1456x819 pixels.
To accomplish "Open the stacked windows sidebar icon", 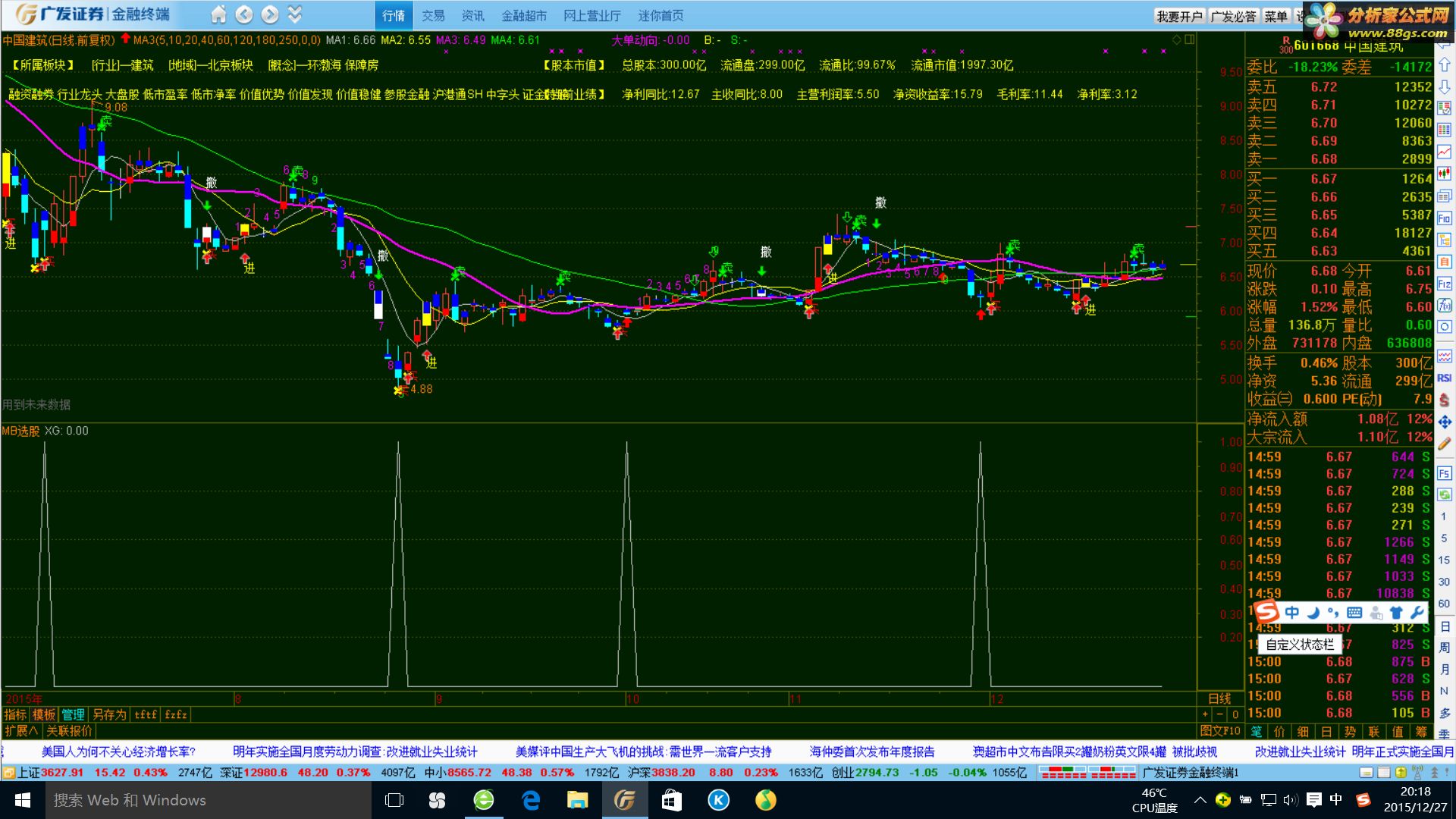I will 1445,196.
